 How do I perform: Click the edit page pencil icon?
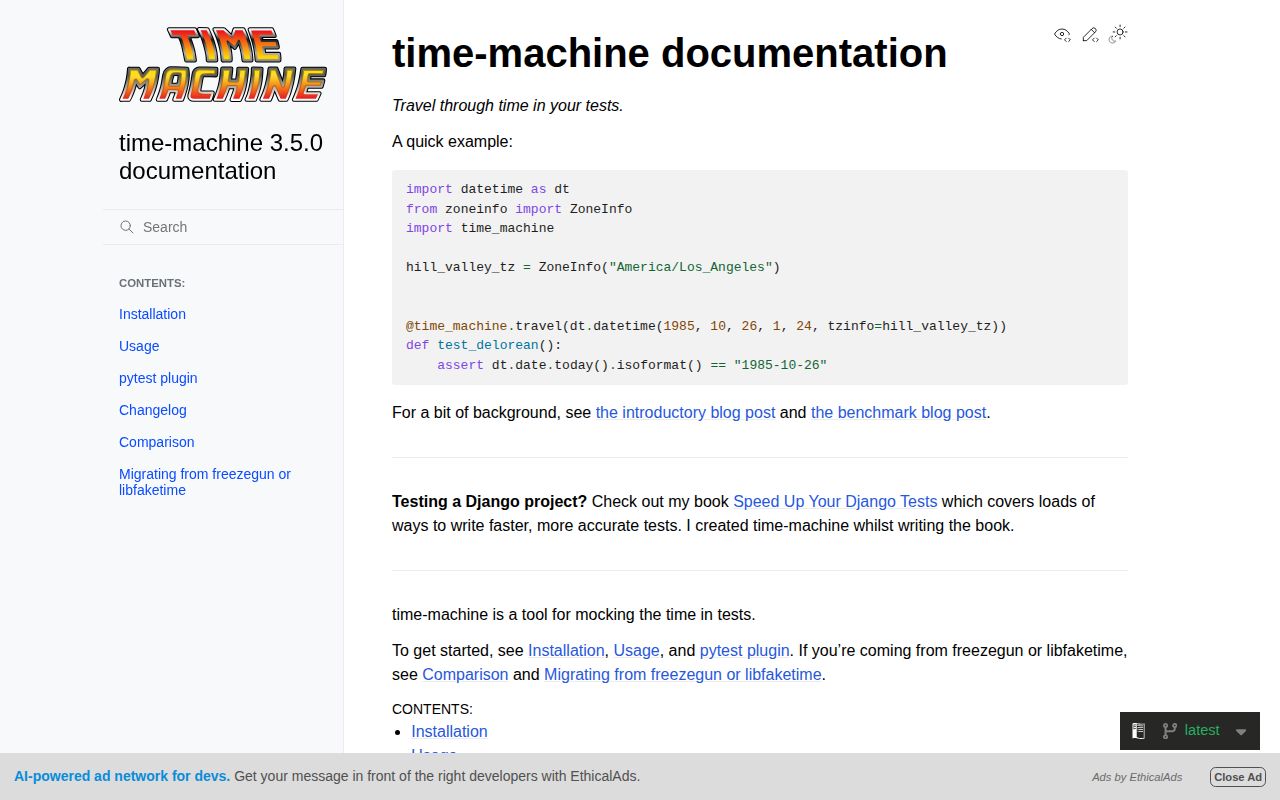tap(1091, 34)
